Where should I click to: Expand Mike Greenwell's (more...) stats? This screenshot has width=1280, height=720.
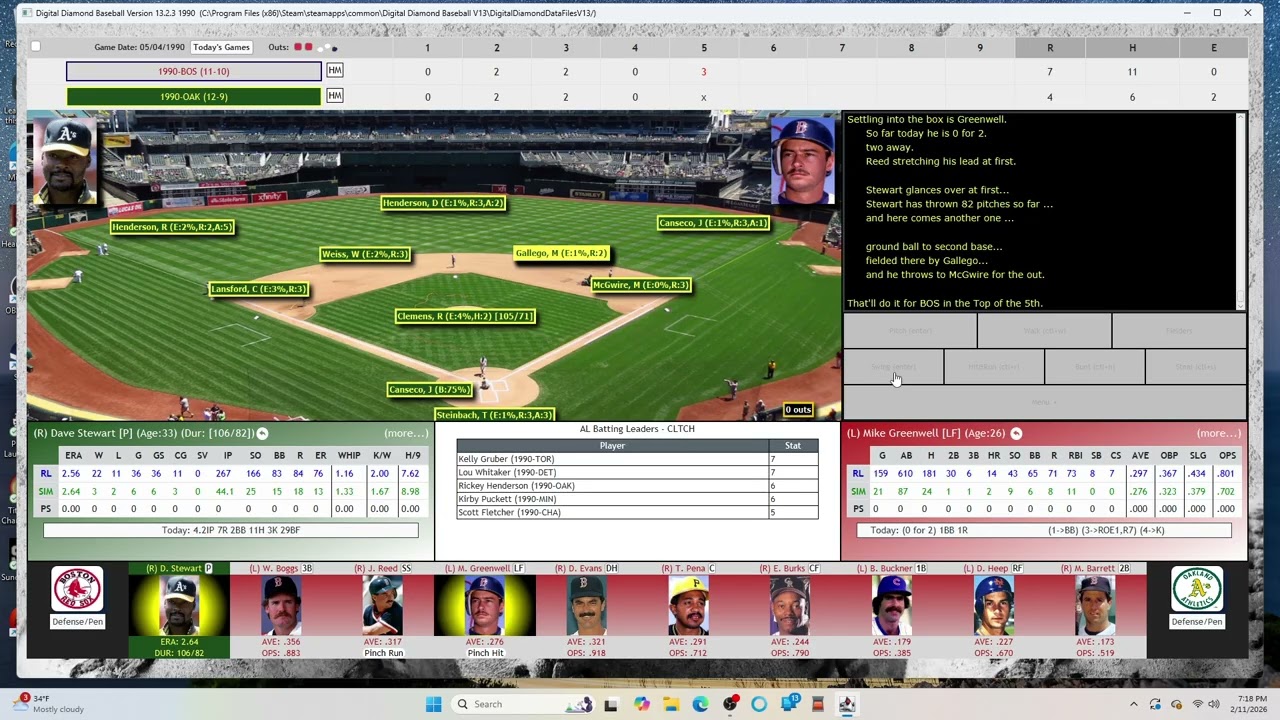tap(1219, 433)
